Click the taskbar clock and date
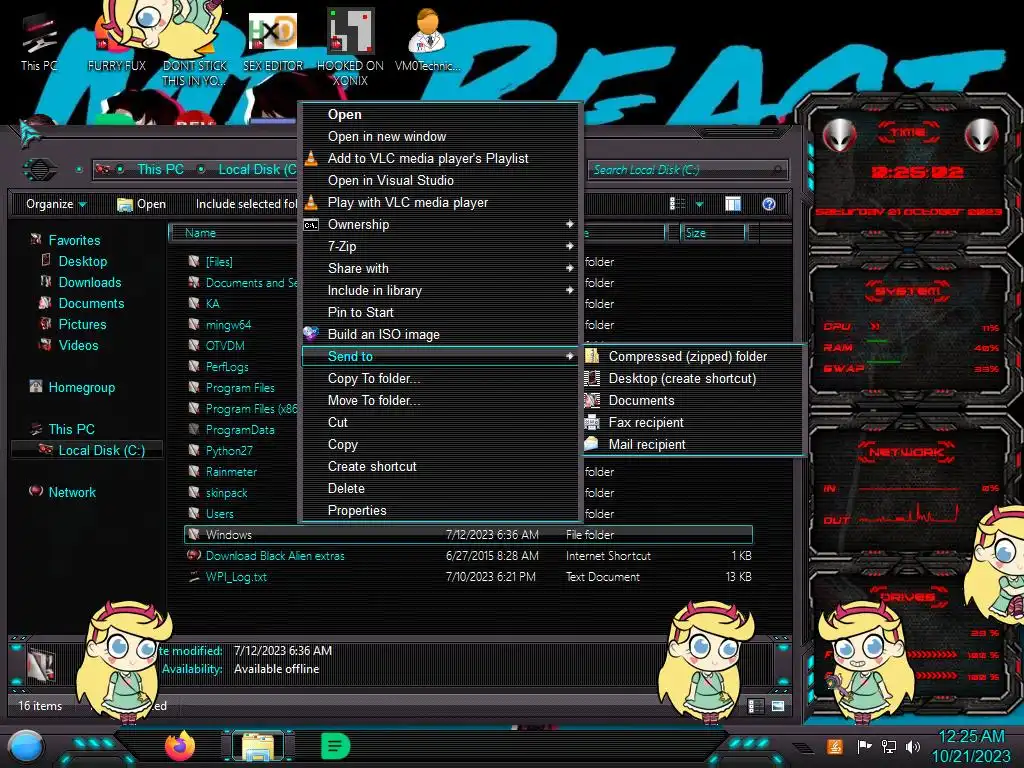The width and height of the screenshot is (1024, 768). coord(970,746)
